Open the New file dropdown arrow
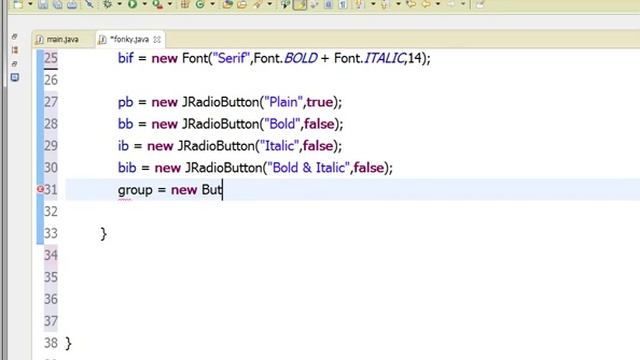The width and height of the screenshot is (640, 360). click(x=30, y=4)
